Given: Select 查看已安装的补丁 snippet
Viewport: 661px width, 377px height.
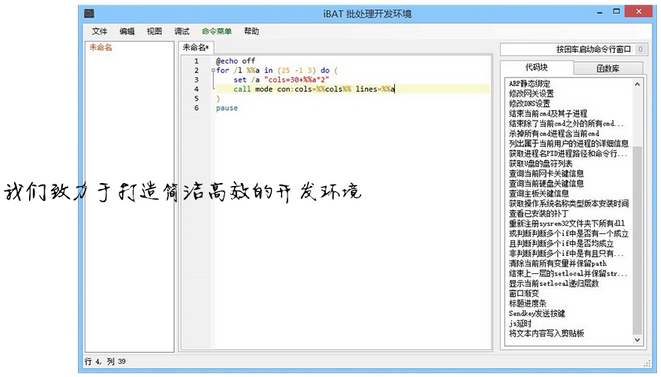Looking at the screenshot, I should 538,213.
